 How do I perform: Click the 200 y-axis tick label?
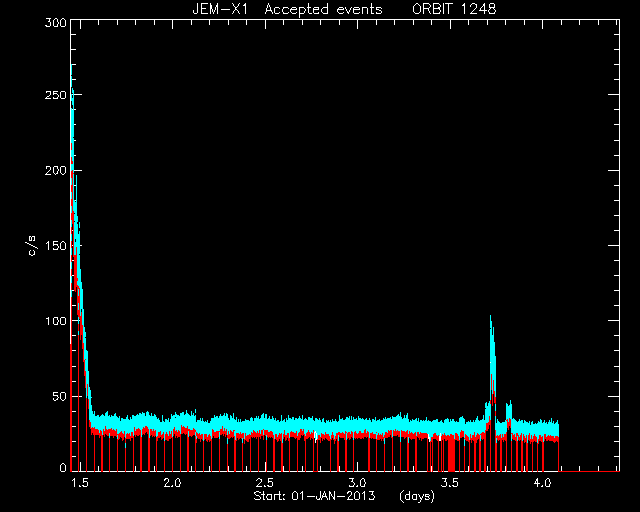[x=56, y=170]
